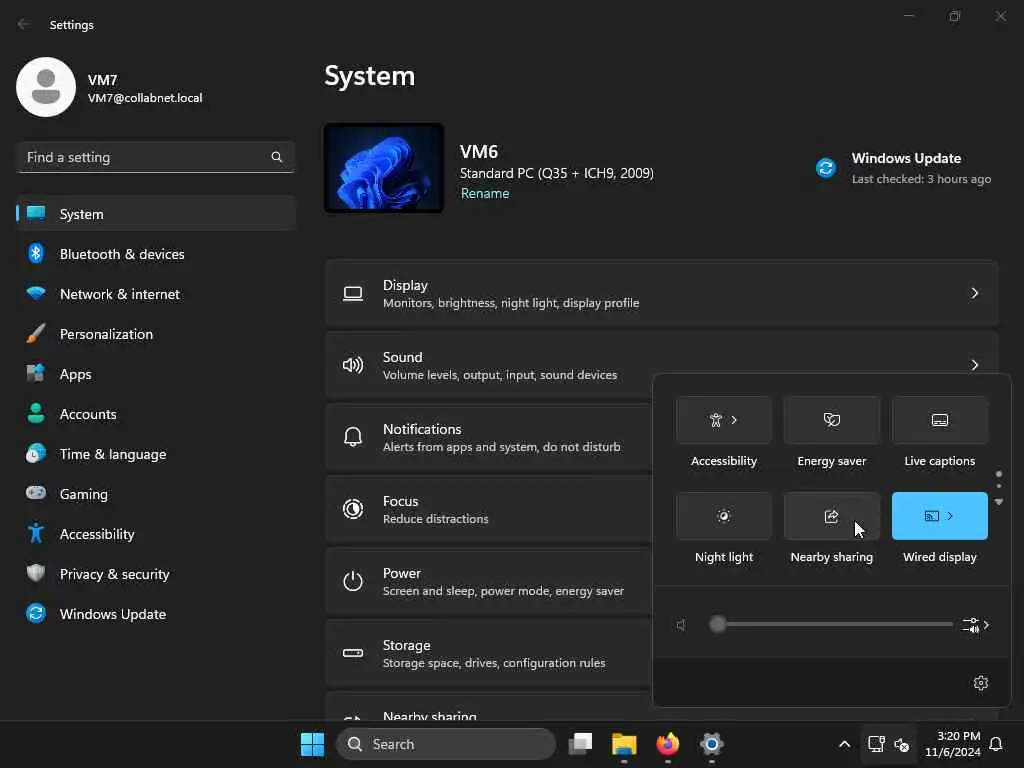Open the clock showing 3:20 PM

952,744
